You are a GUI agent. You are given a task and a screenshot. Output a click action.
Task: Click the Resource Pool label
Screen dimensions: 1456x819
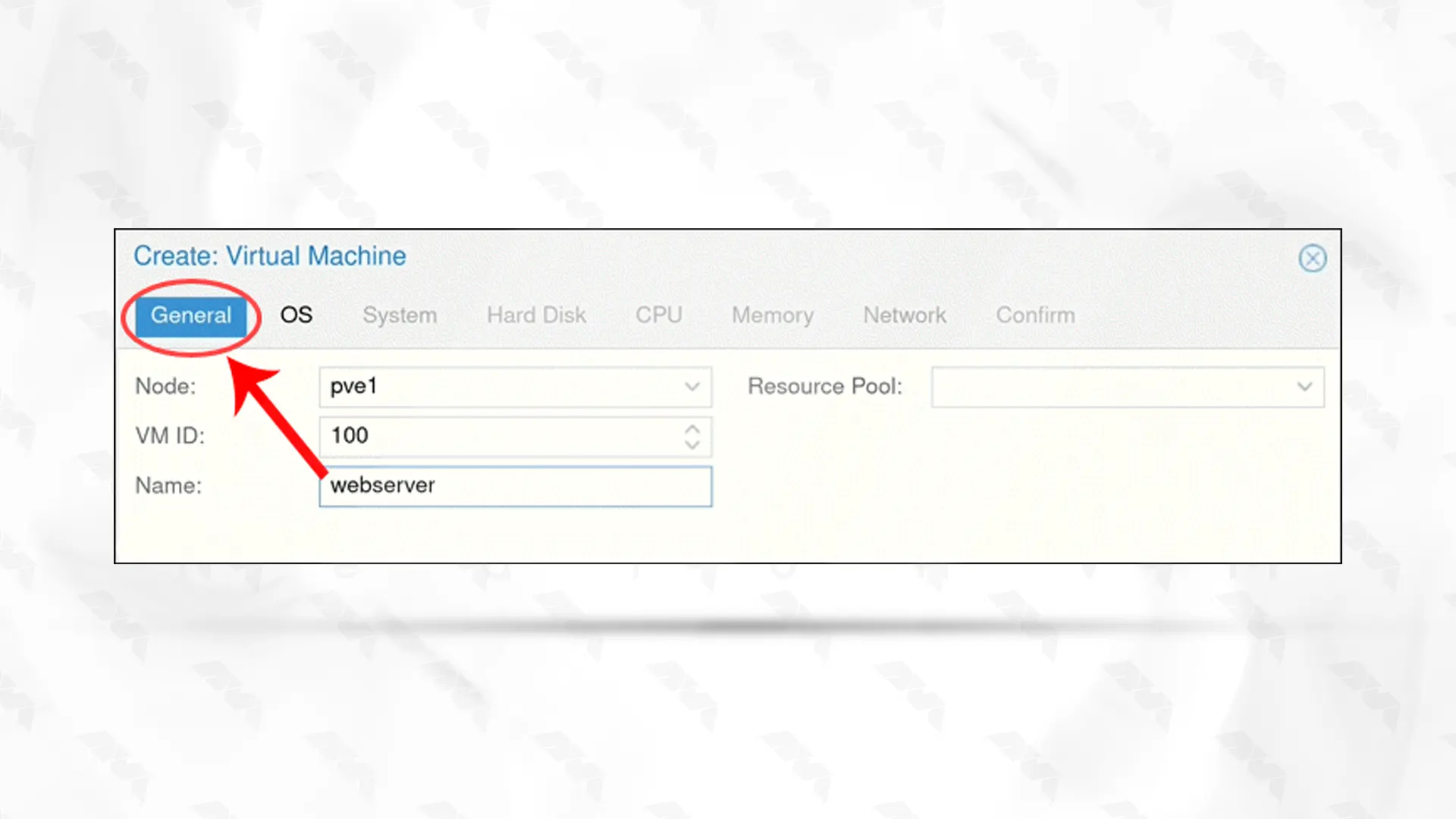coord(825,387)
